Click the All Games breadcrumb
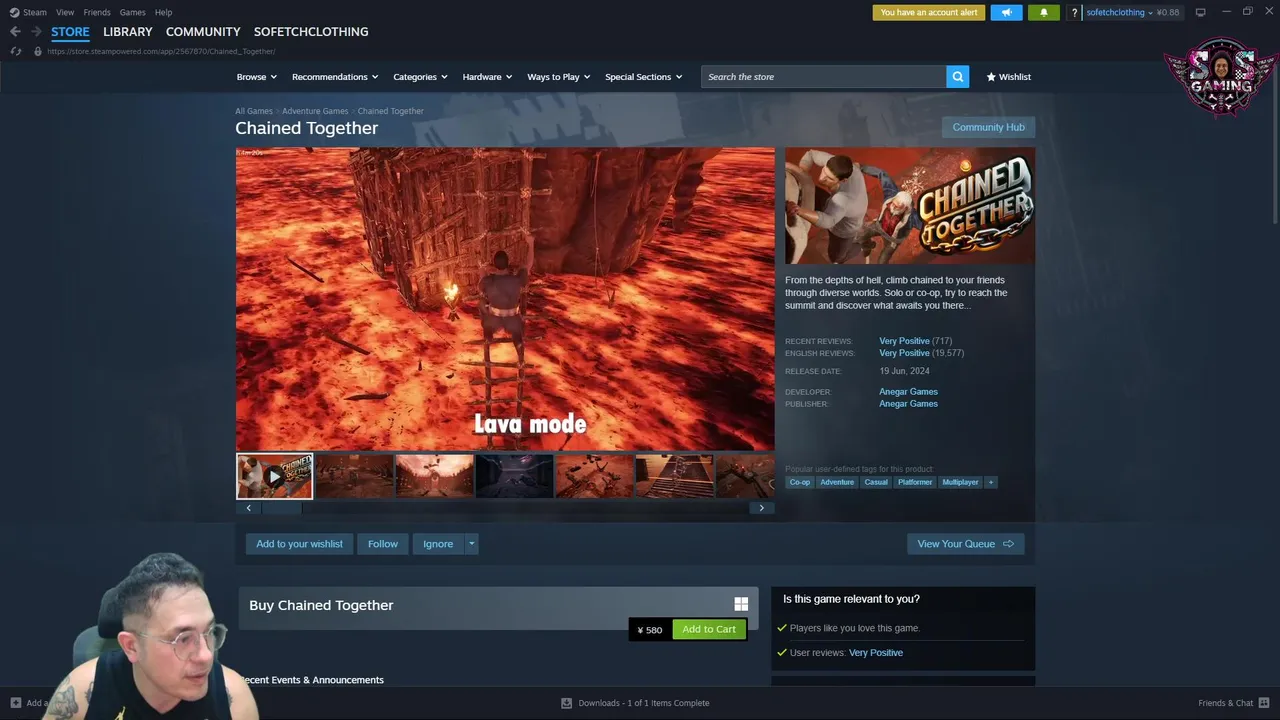This screenshot has width=1280, height=720. 254,111
